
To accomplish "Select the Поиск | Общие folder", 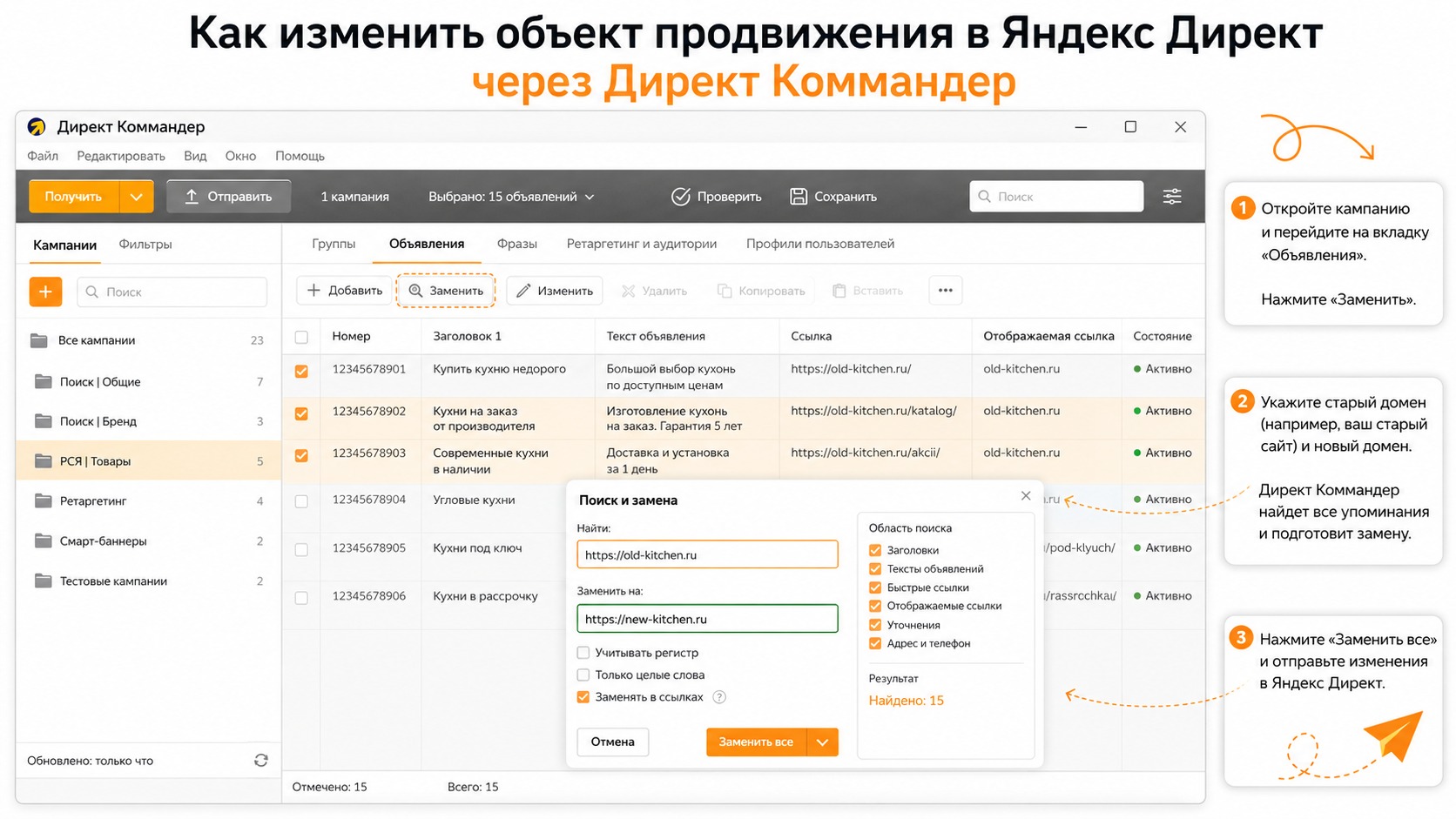I will click(148, 381).
